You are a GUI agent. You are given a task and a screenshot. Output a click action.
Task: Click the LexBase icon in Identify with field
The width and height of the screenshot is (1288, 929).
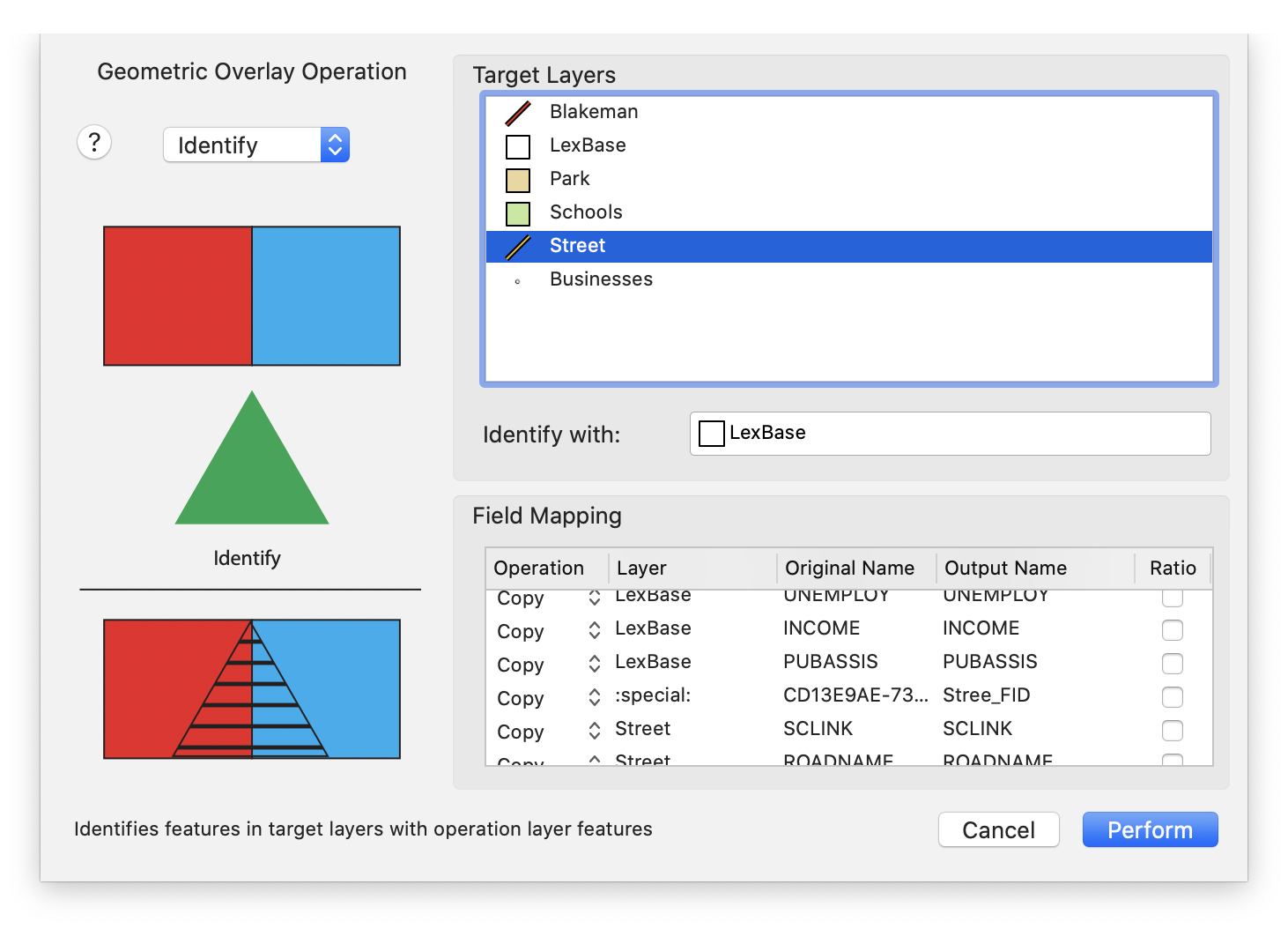pos(711,433)
